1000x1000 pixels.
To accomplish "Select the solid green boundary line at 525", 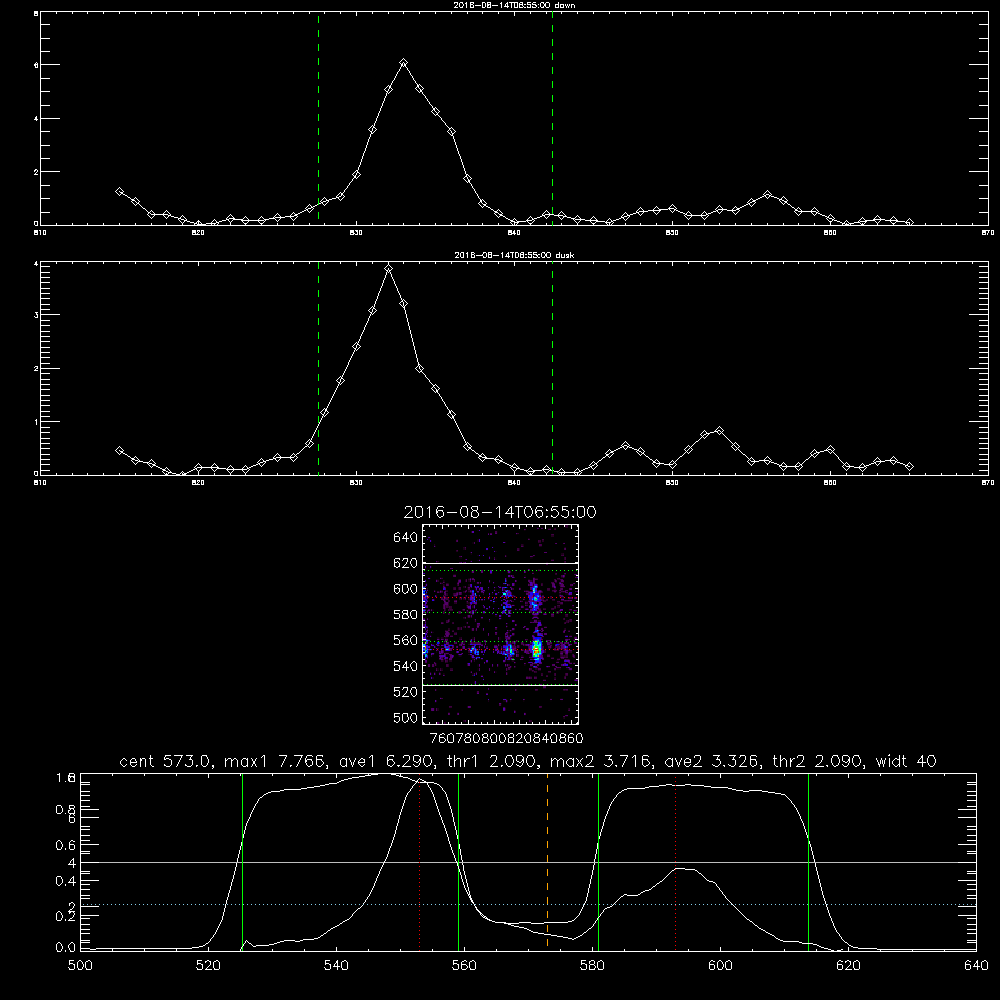I will pos(242,861).
